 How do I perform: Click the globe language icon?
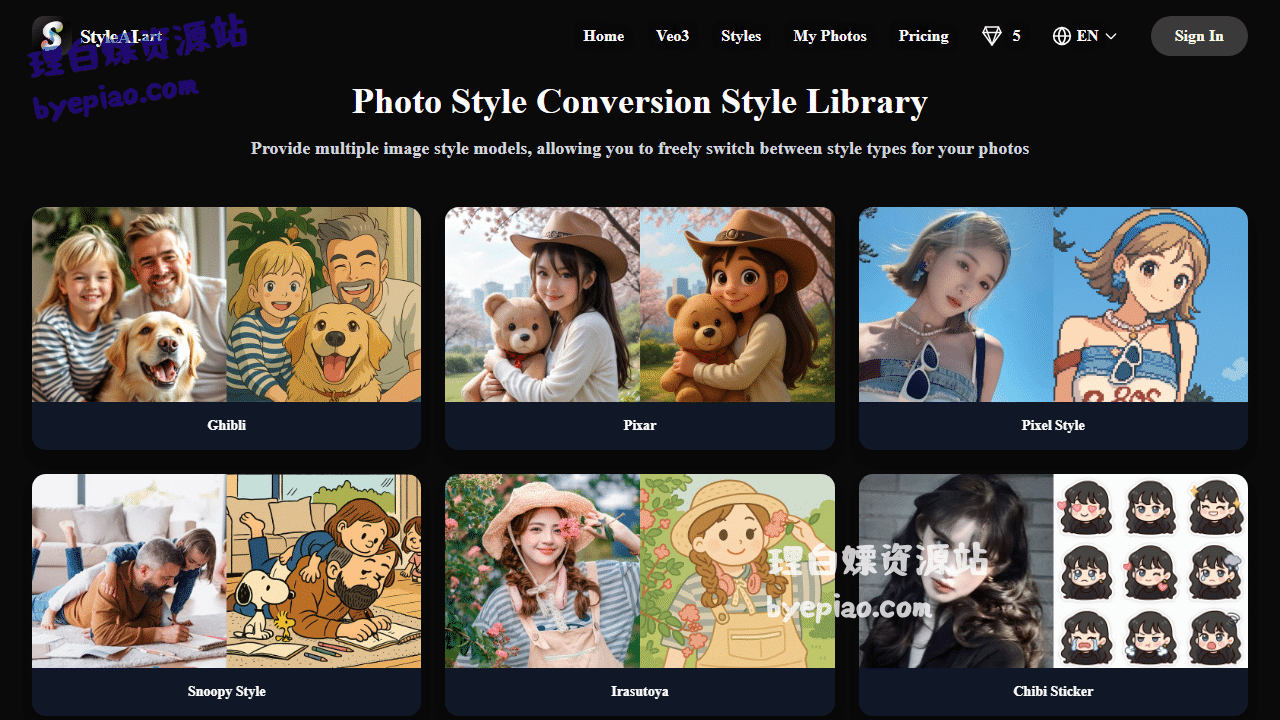(1062, 36)
